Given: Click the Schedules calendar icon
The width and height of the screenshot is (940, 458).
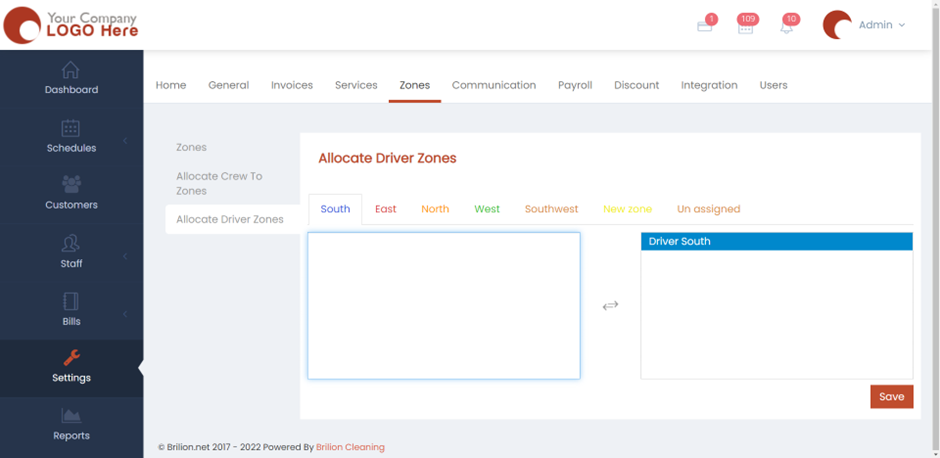Looking at the screenshot, I should point(71,128).
